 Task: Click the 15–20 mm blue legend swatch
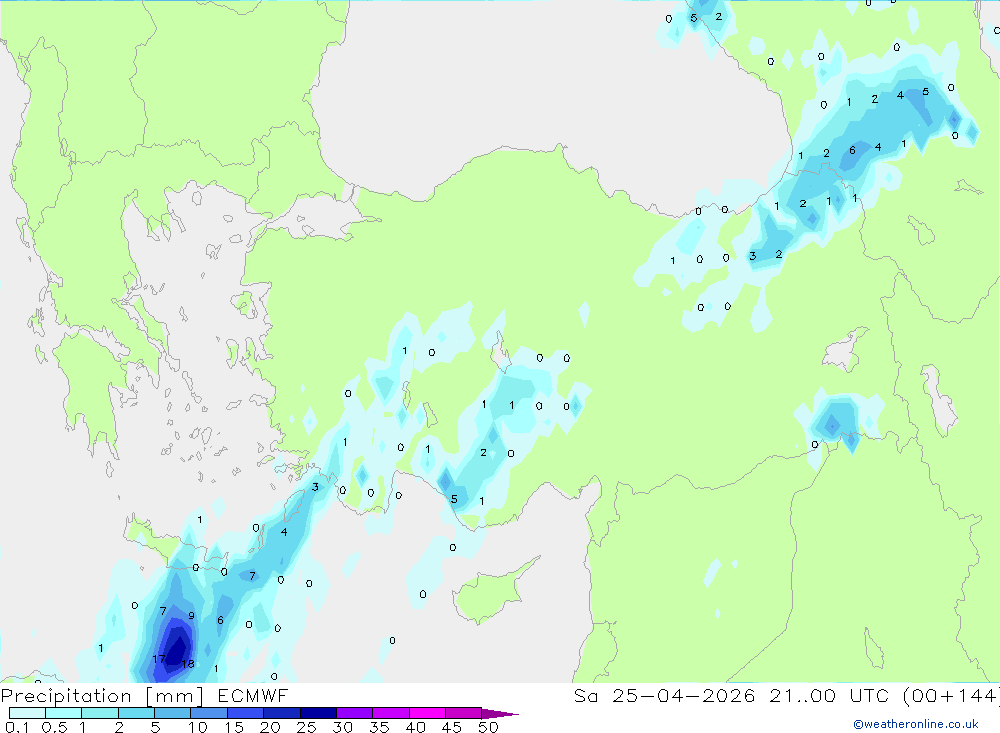point(246,713)
